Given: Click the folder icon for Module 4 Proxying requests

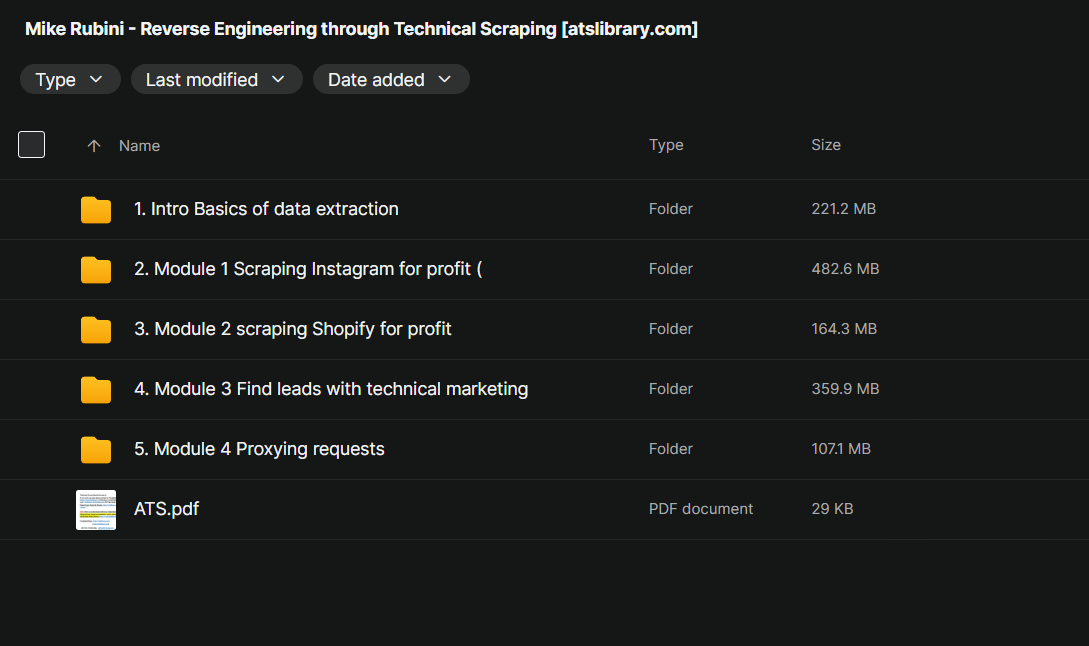Looking at the screenshot, I should (96, 449).
